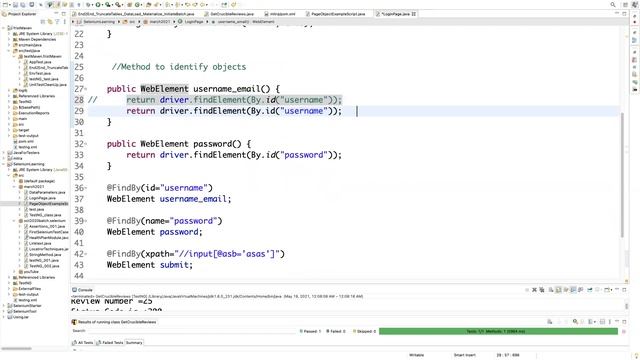Click march2021 in the editor breadcrumb

[x=159, y=22]
